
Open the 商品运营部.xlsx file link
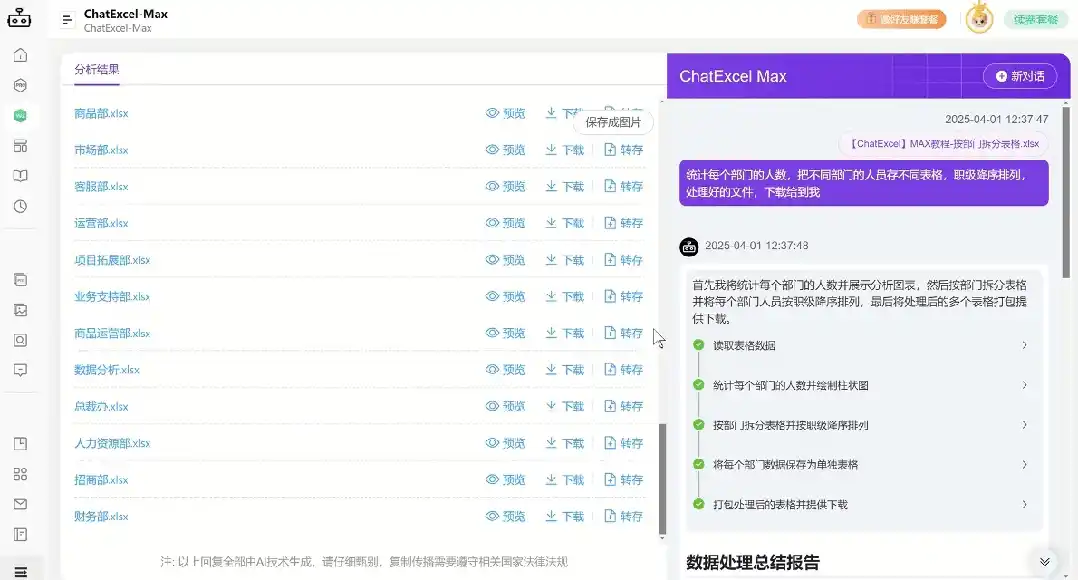click(112, 333)
